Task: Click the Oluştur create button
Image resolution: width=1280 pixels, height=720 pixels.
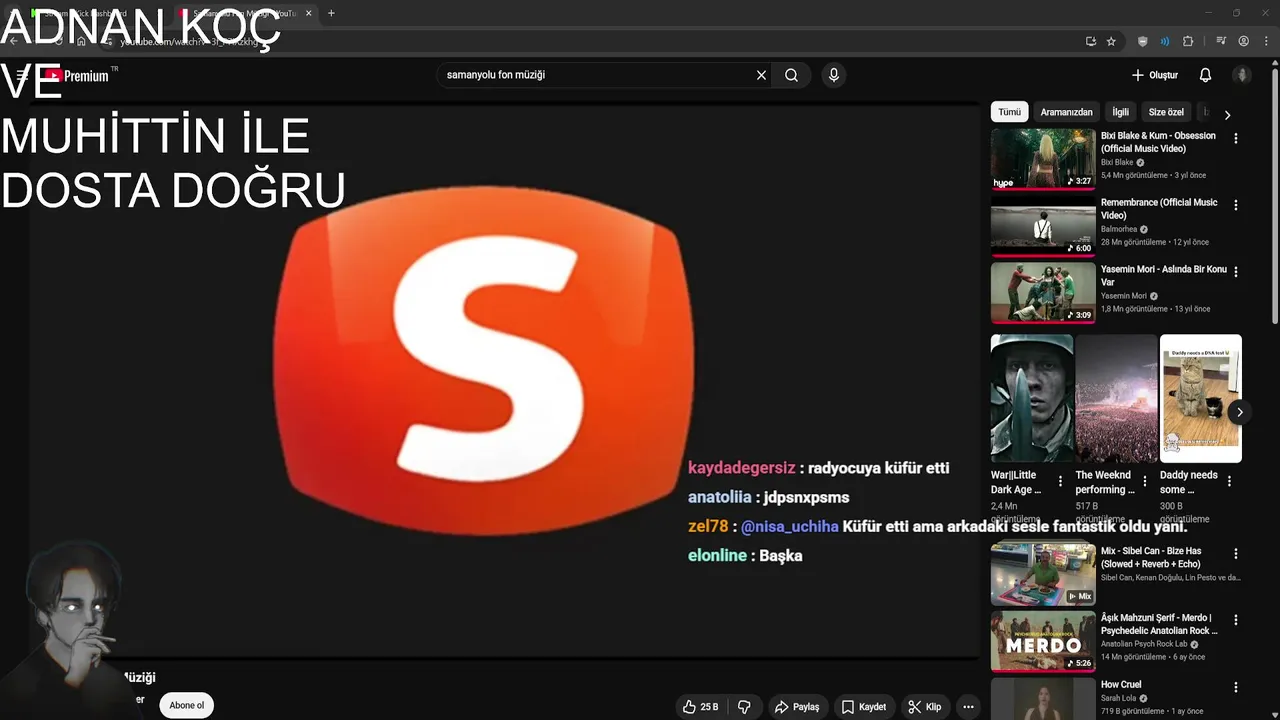Action: (1155, 75)
